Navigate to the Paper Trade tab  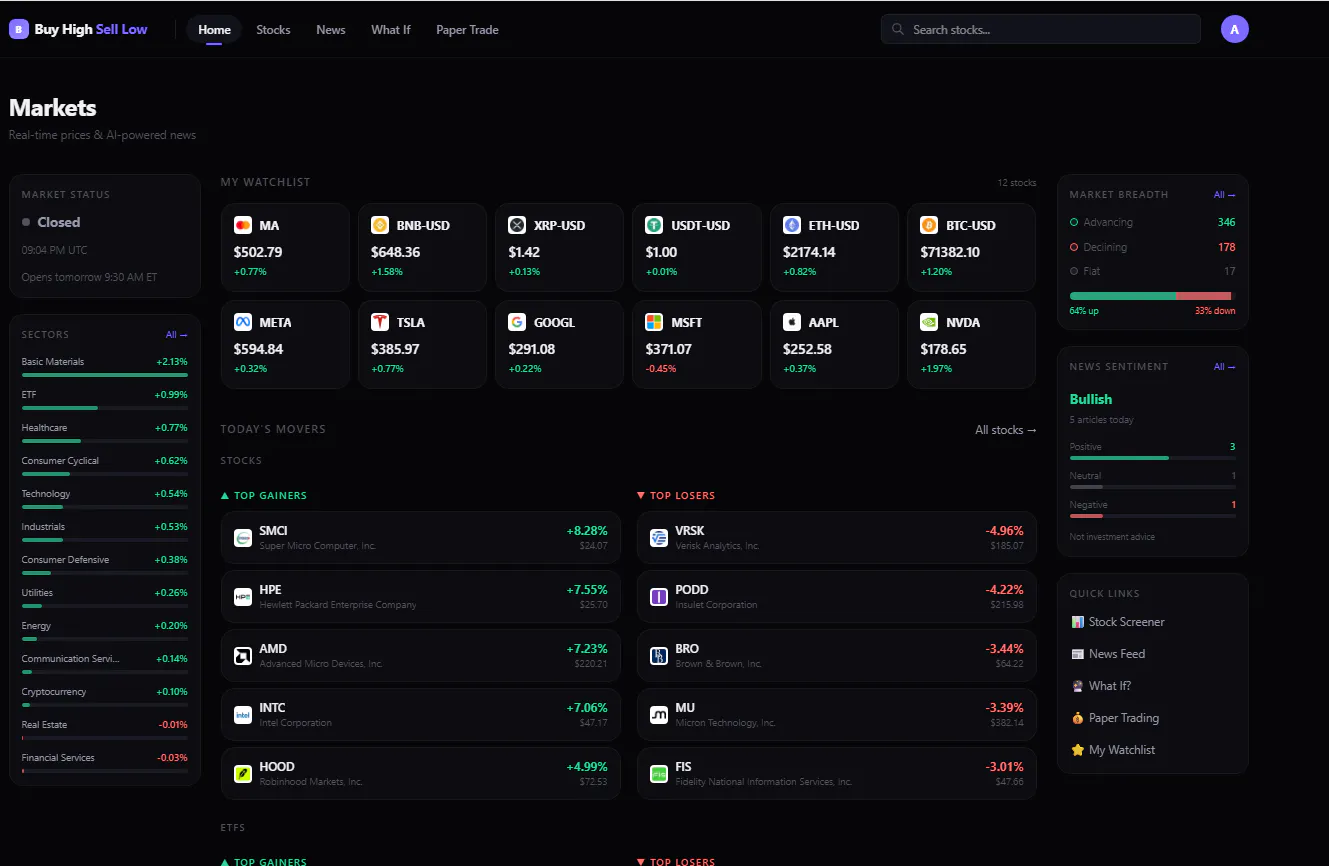coord(467,30)
